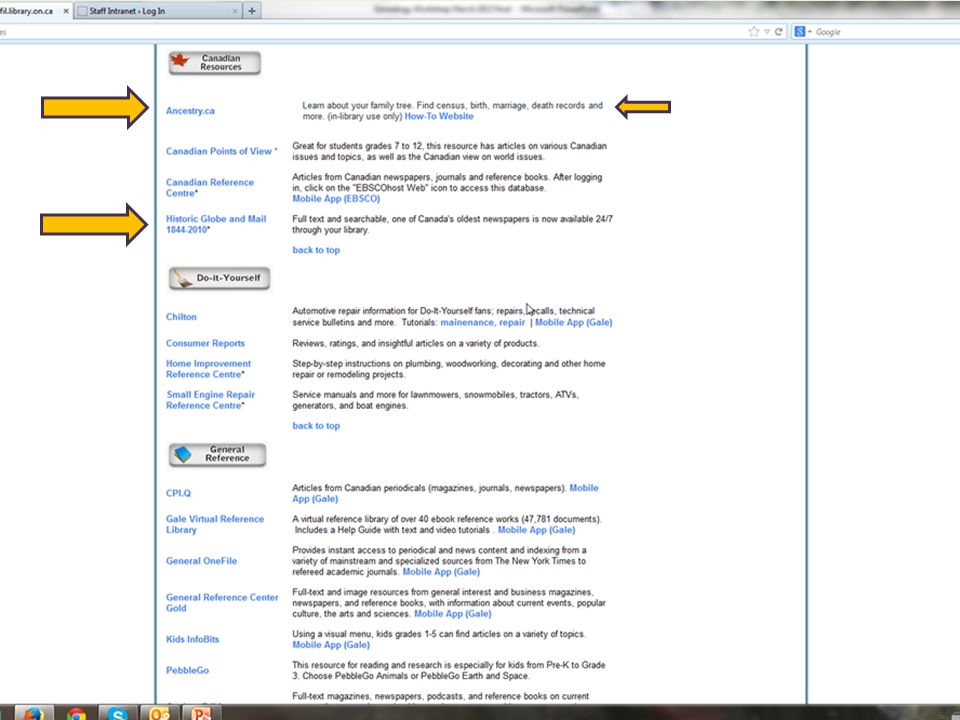Close the Staff Intranet tab
The height and width of the screenshot is (720, 960).
coord(234,11)
